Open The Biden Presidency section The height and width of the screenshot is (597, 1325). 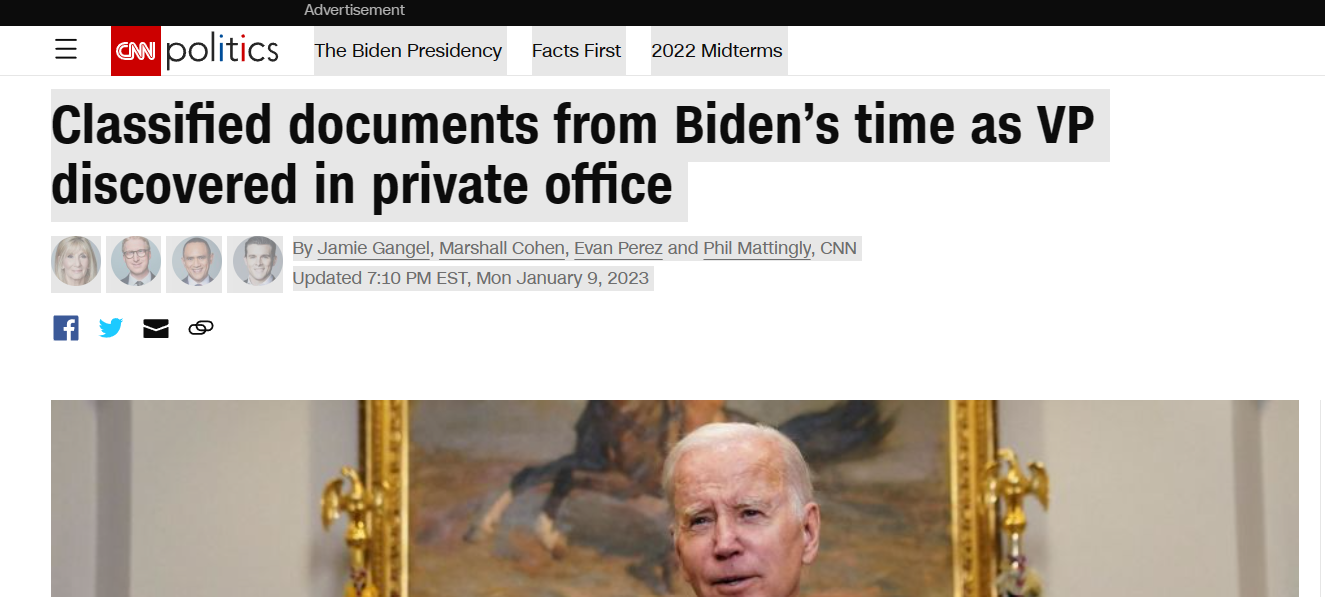pyautogui.click(x=408, y=51)
